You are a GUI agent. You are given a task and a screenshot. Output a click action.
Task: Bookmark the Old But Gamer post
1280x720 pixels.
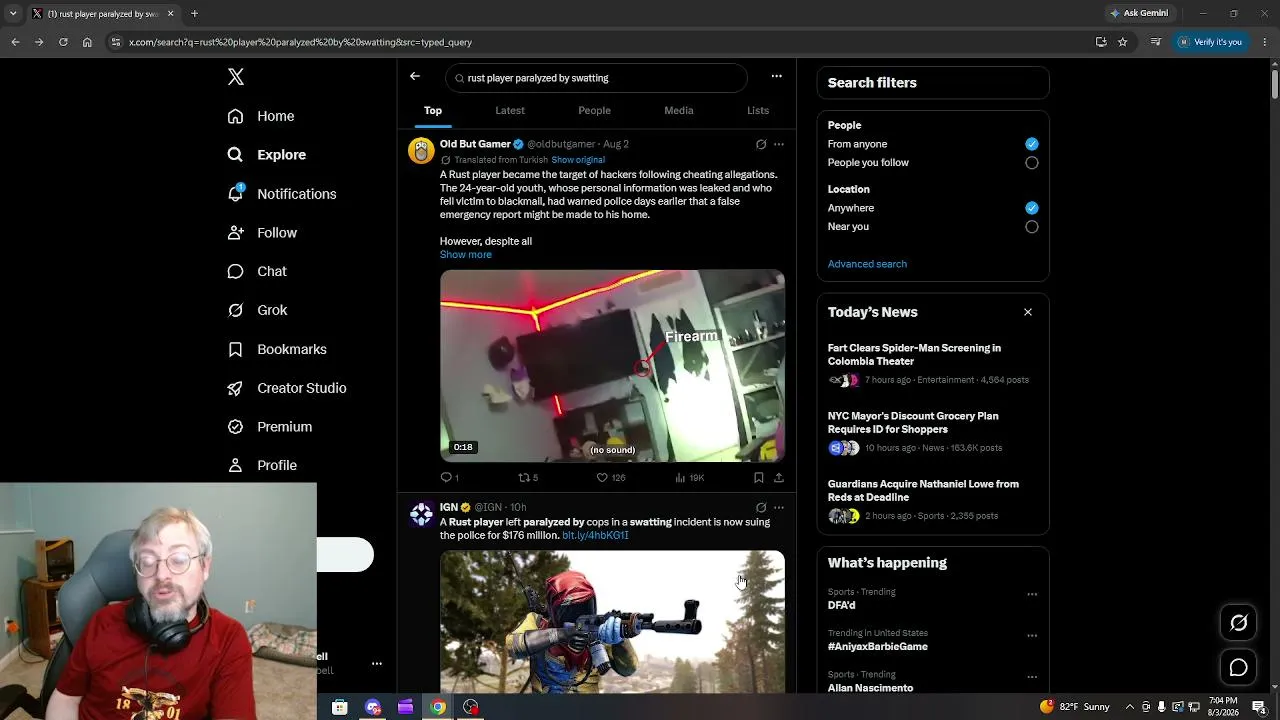point(759,478)
